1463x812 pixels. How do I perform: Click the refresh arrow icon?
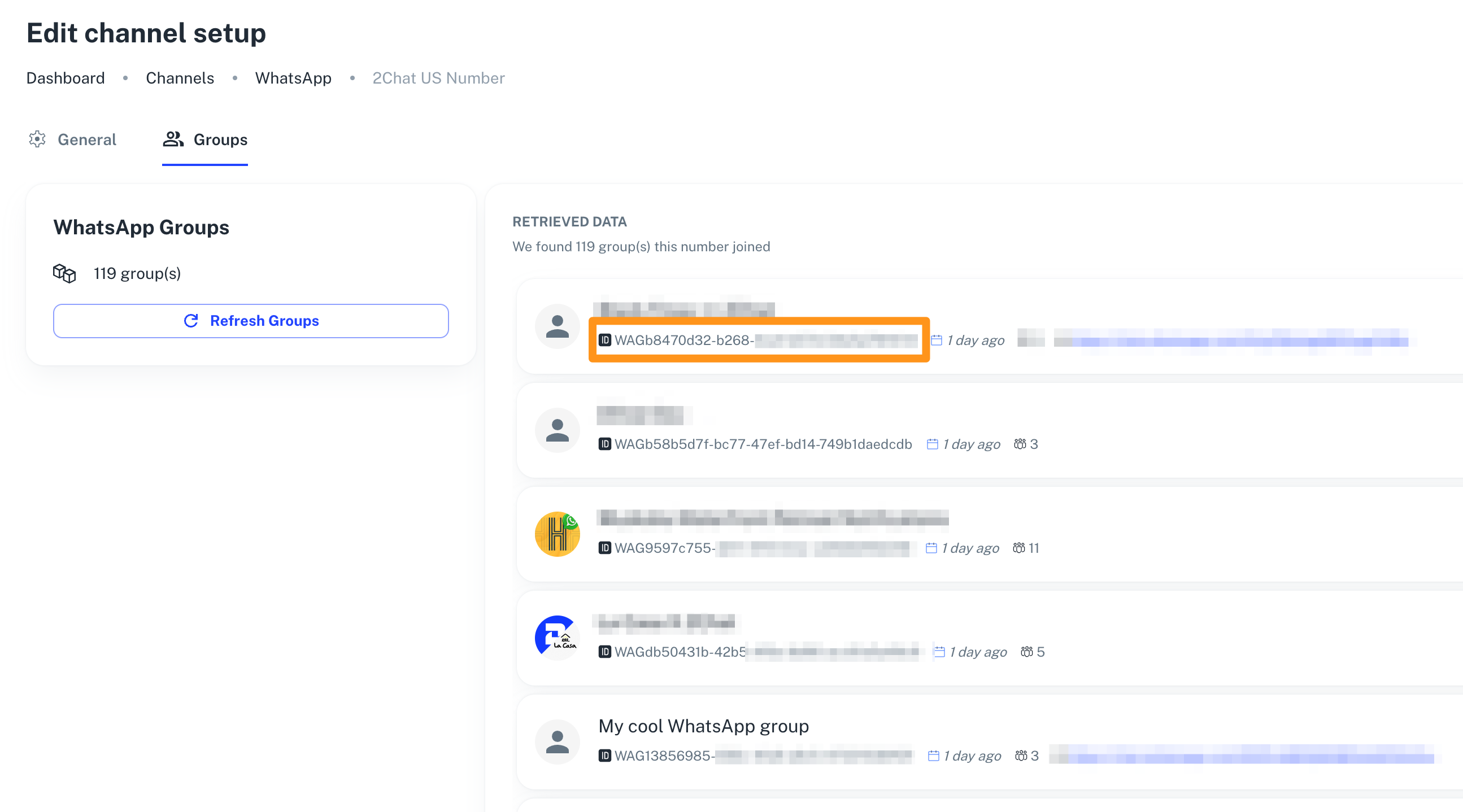[x=191, y=321]
